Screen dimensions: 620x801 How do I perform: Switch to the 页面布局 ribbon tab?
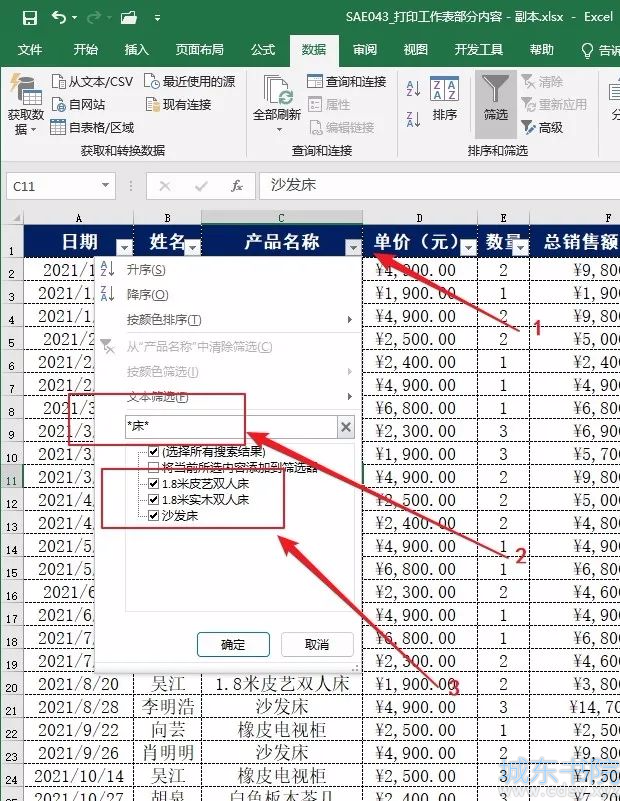click(200, 50)
